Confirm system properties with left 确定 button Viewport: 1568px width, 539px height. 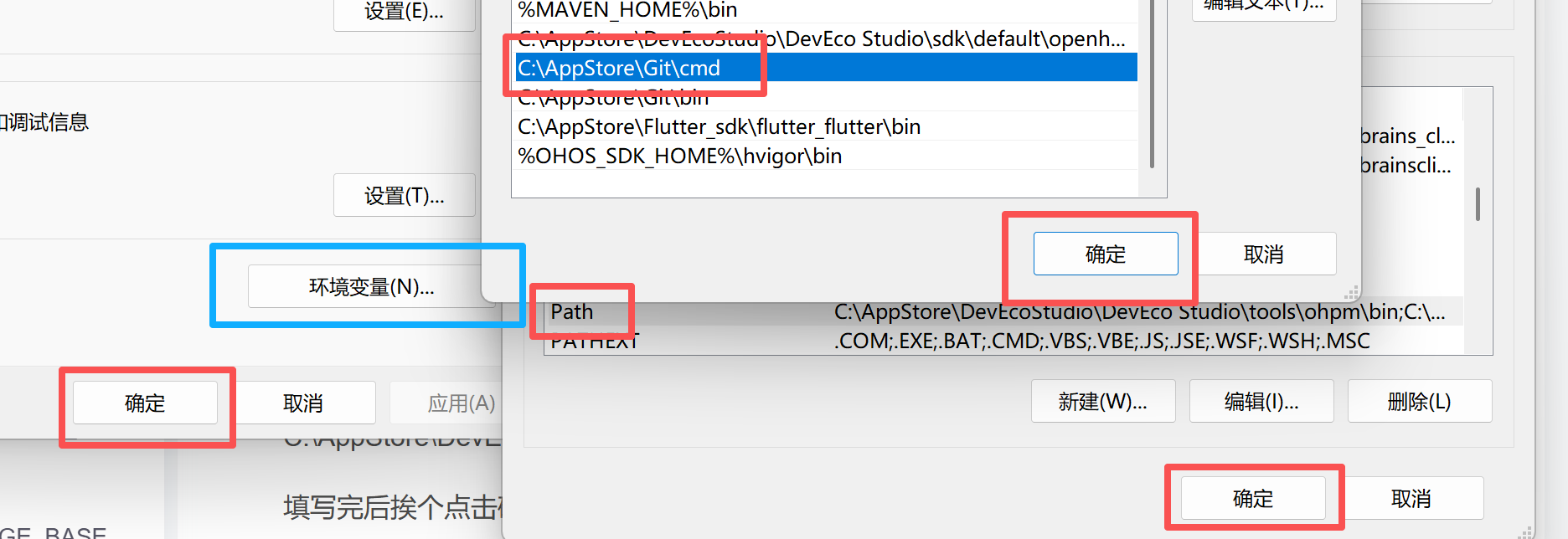coord(145,403)
